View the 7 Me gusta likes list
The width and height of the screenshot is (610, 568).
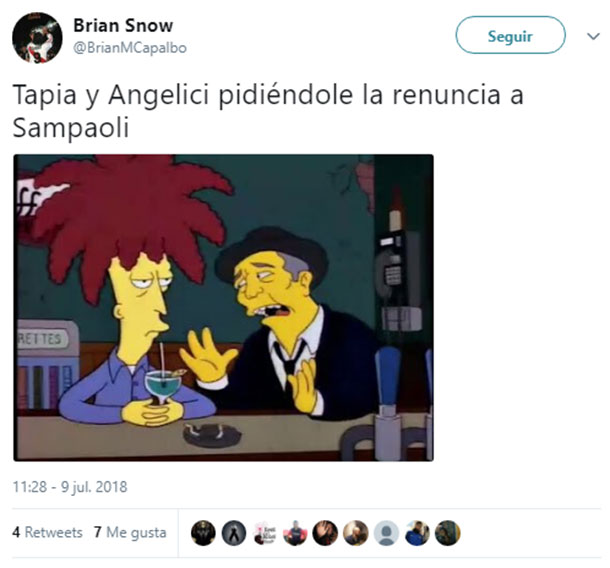click(x=130, y=532)
